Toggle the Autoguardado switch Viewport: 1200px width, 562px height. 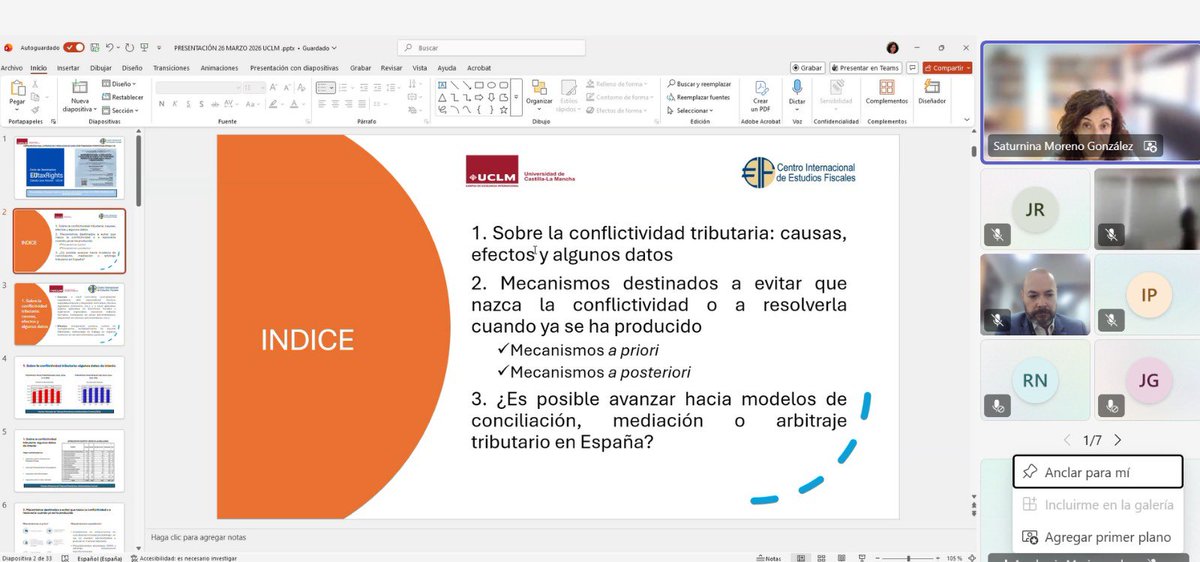click(x=74, y=47)
